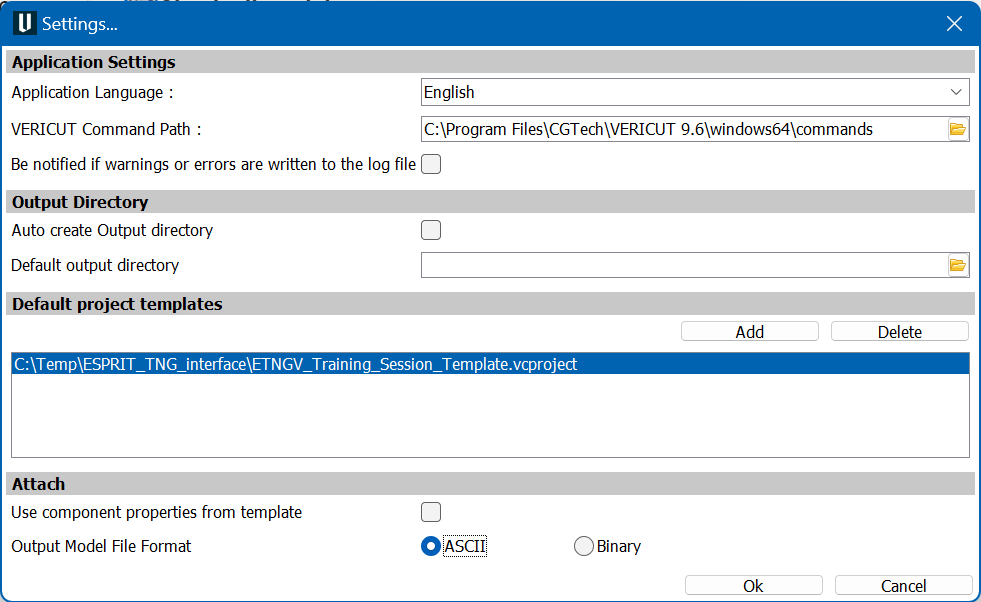The image size is (981, 602).
Task: Check Use component properties from template
Action: [x=431, y=512]
